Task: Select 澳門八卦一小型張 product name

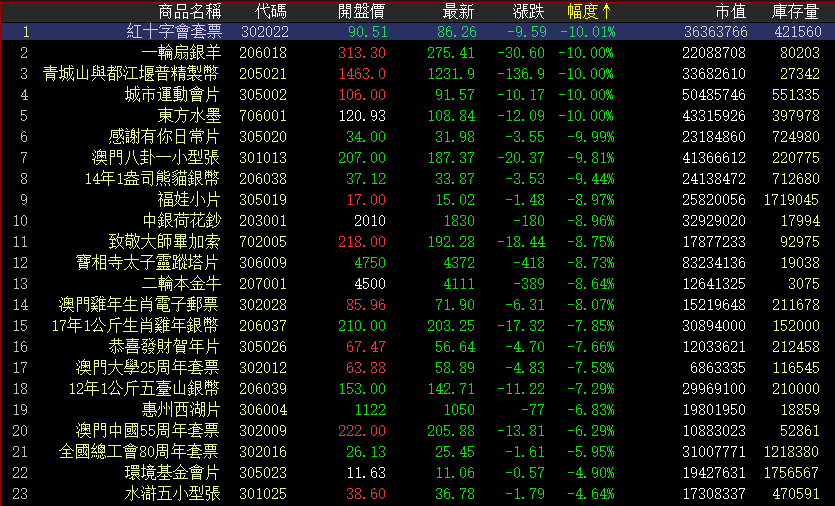Action: 155,158
